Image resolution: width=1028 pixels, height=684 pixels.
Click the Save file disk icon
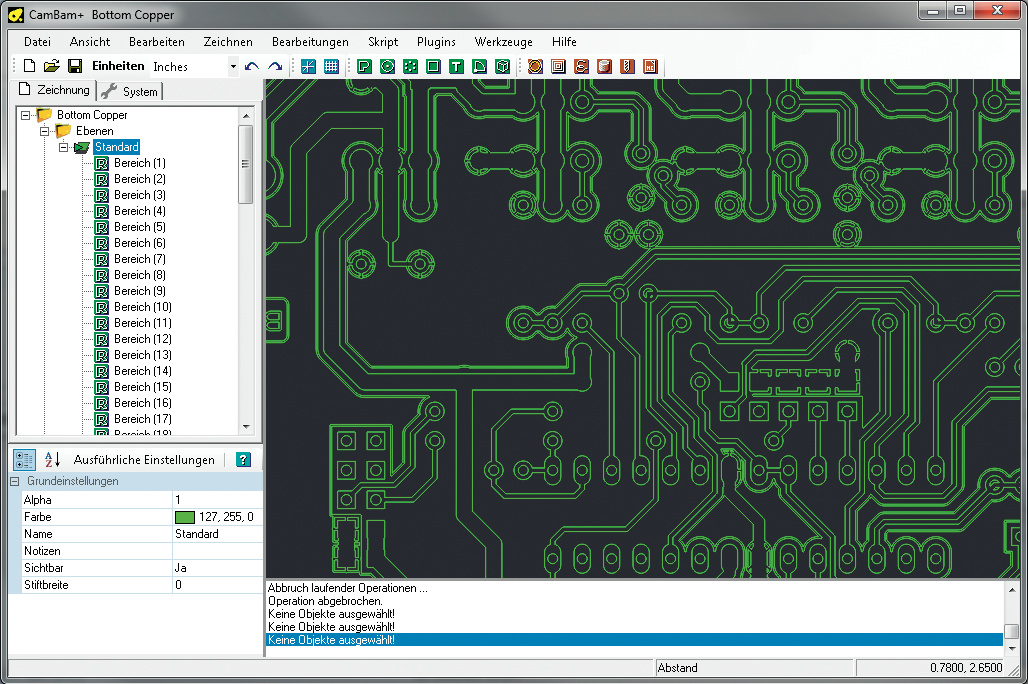tap(75, 66)
